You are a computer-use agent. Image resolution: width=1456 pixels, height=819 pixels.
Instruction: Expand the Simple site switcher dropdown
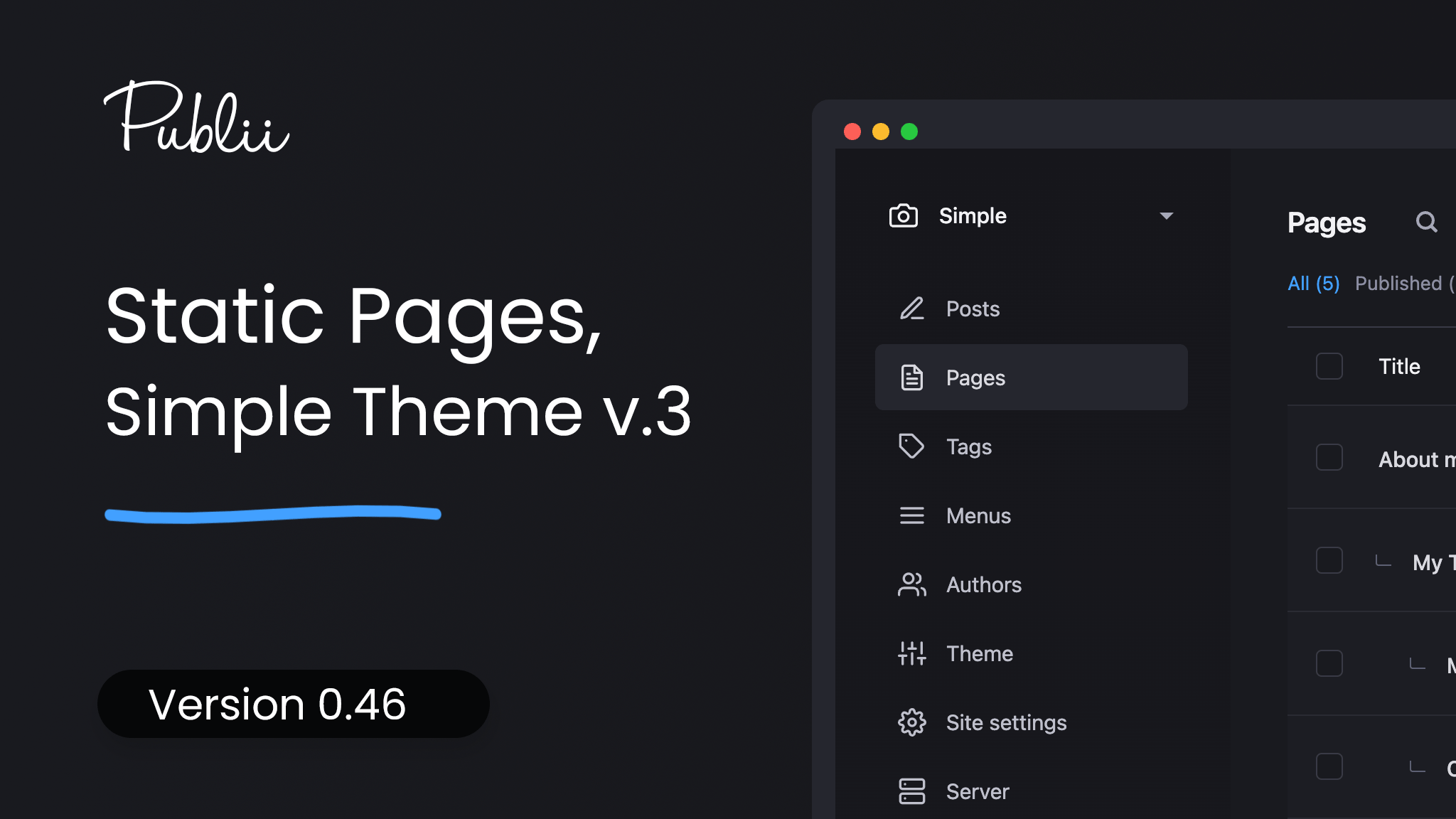point(973,216)
